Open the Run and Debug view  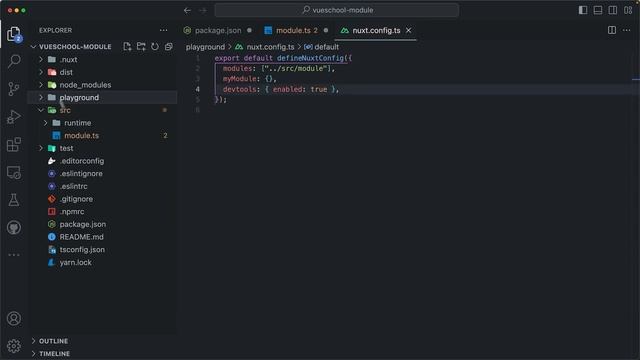14,117
